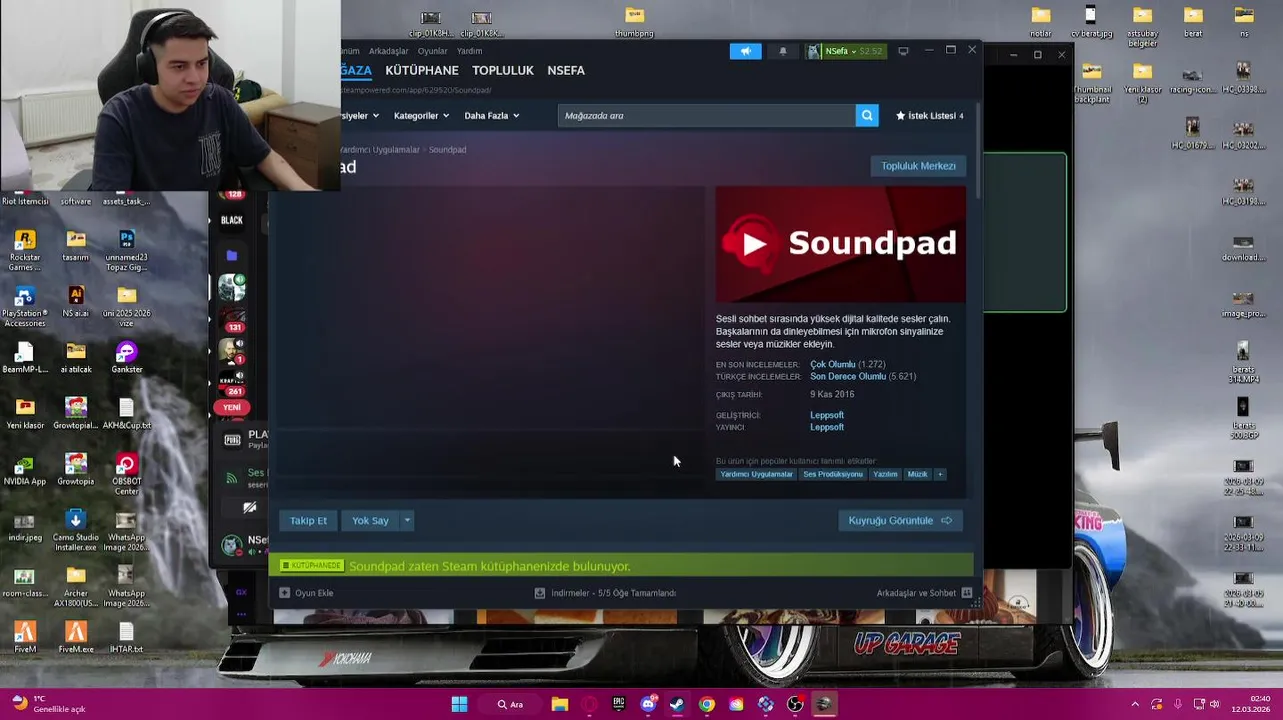Click the YENİ badge in Discord sidebar

click(232, 407)
